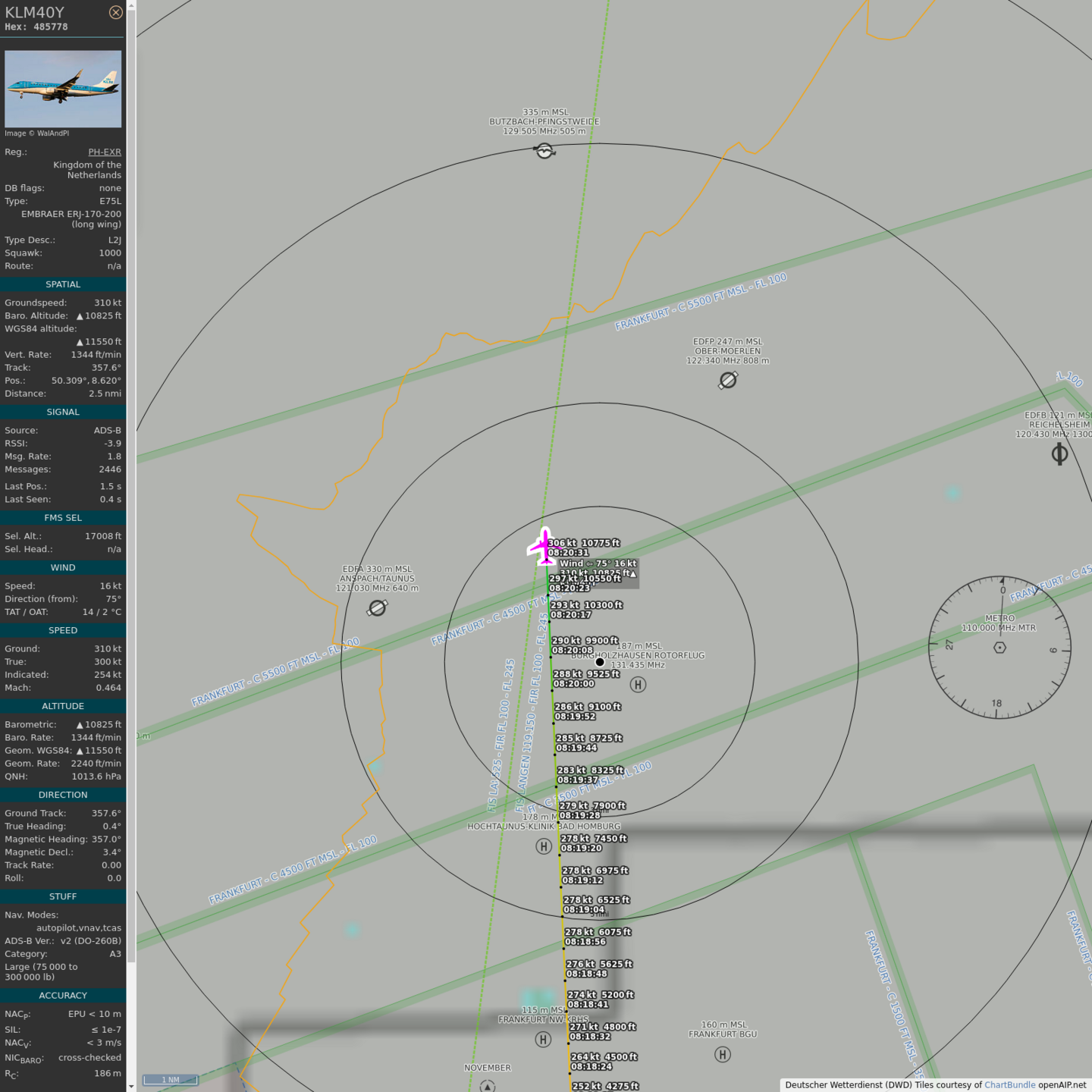Viewport: 1092px width, 1092px height.
Task: Click the sidebar scroll-down arrow
Action: [131, 1086]
